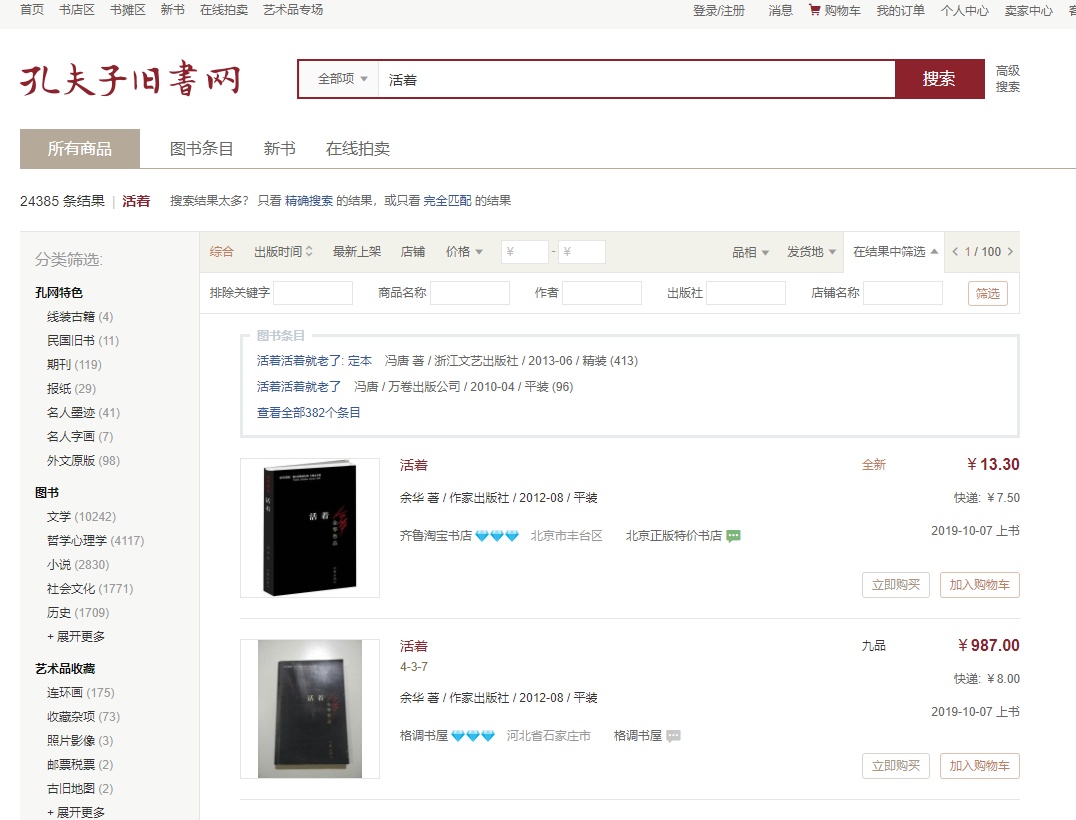Viewport: 1076px width, 820px height.
Task: Open the 价格 sort dropdown
Action: (x=464, y=252)
